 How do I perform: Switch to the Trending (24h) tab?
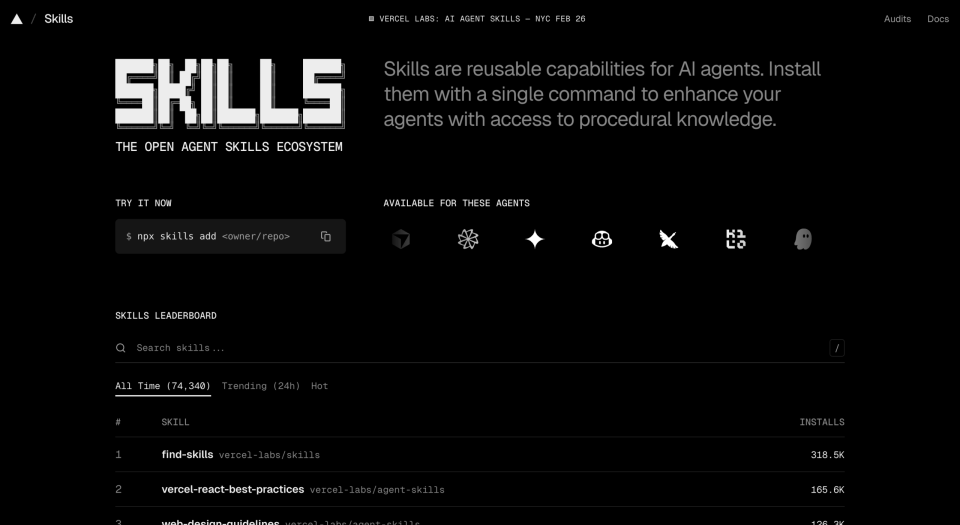pos(261,385)
